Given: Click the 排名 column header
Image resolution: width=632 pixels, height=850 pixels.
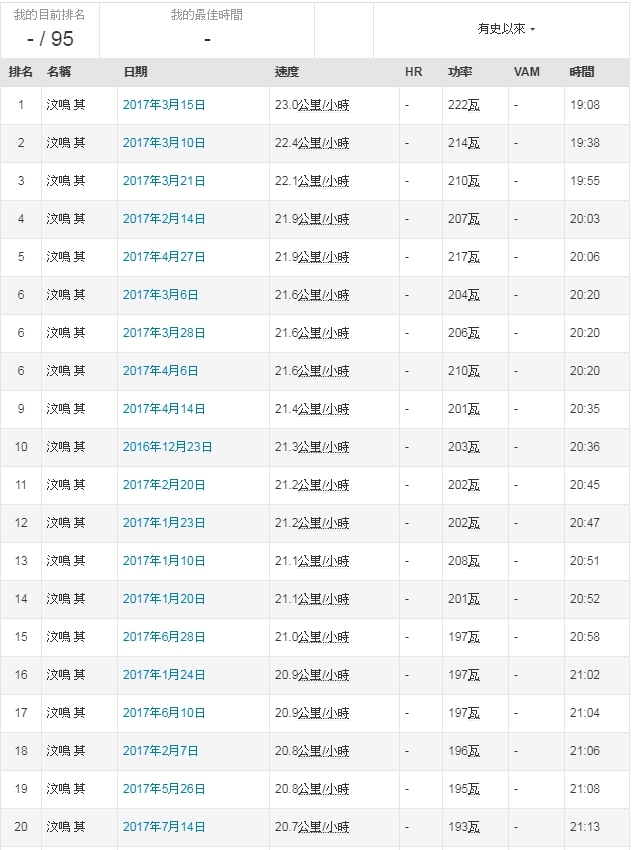Looking at the screenshot, I should 20,72.
